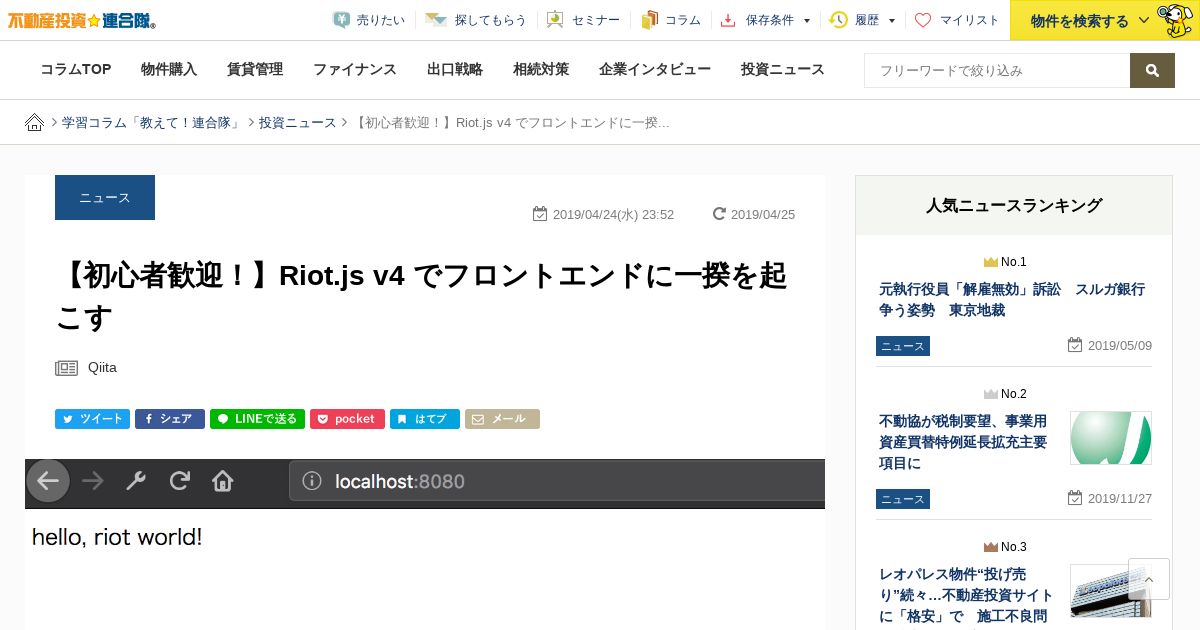This screenshot has width=1200, height=630.
Task: Open マイリスト with the heart icon
Action: tap(957, 20)
